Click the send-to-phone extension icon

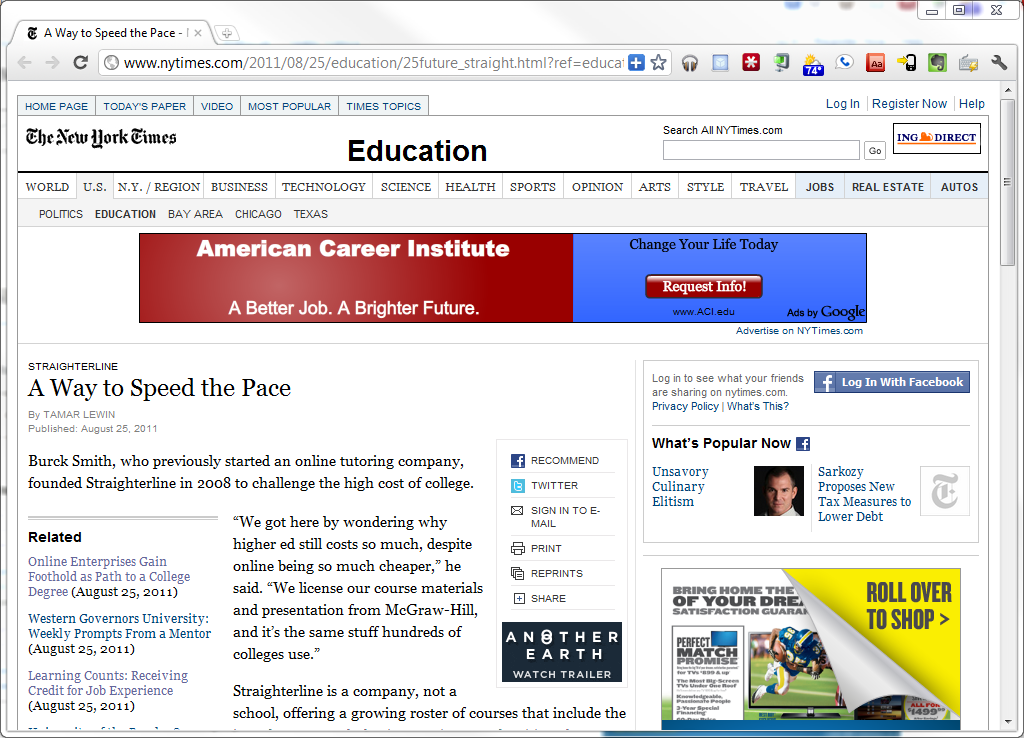906,63
